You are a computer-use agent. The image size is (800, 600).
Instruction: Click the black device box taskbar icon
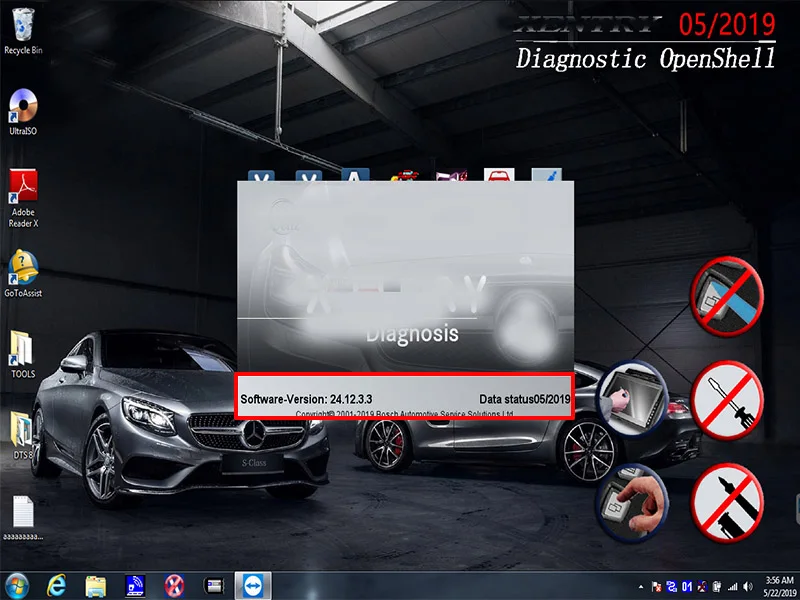pyautogui.click(x=214, y=586)
